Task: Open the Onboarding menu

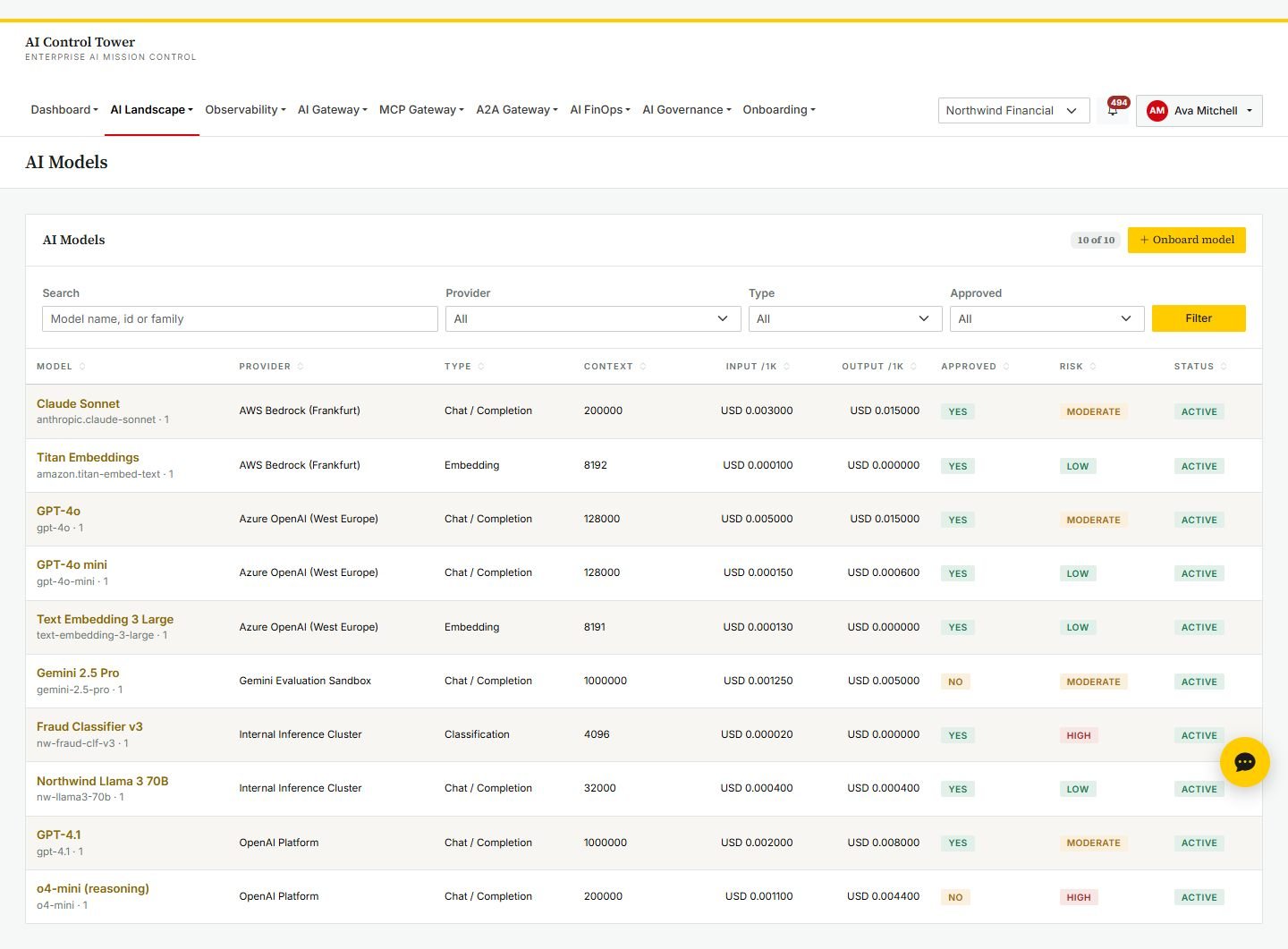Action: [779, 110]
